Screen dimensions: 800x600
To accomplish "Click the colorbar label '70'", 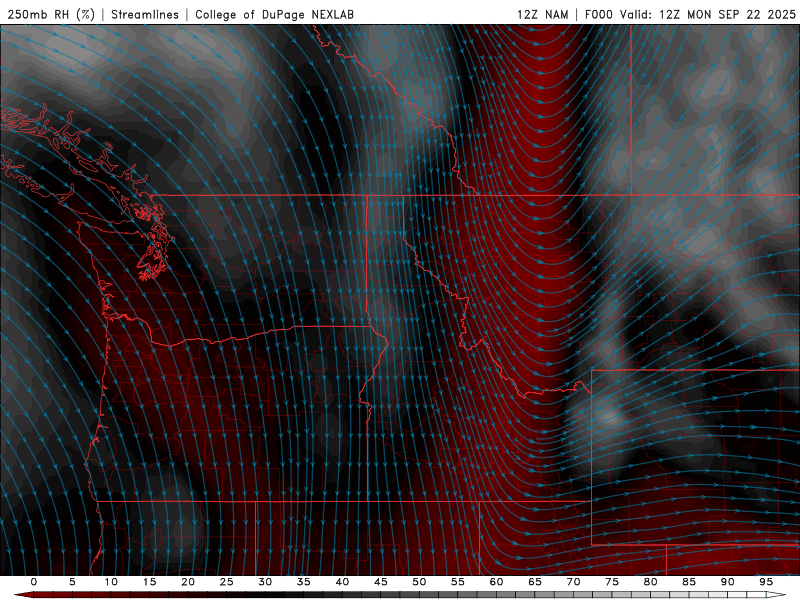I will [573, 582].
